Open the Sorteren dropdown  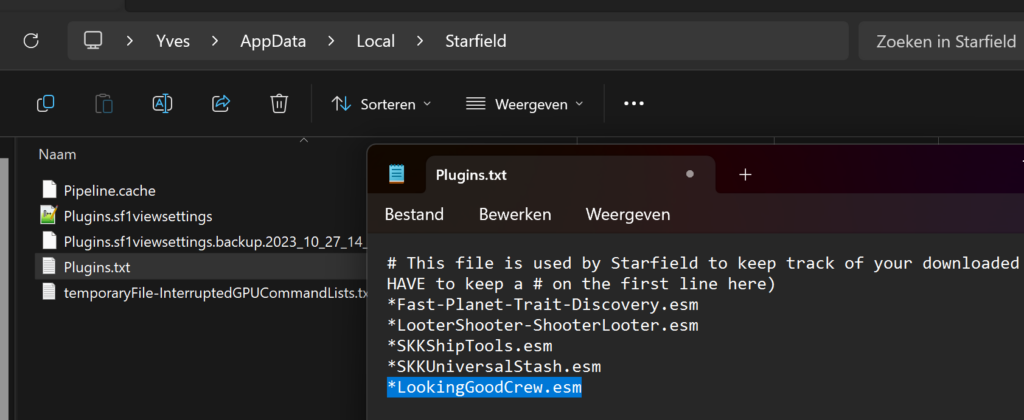point(381,104)
